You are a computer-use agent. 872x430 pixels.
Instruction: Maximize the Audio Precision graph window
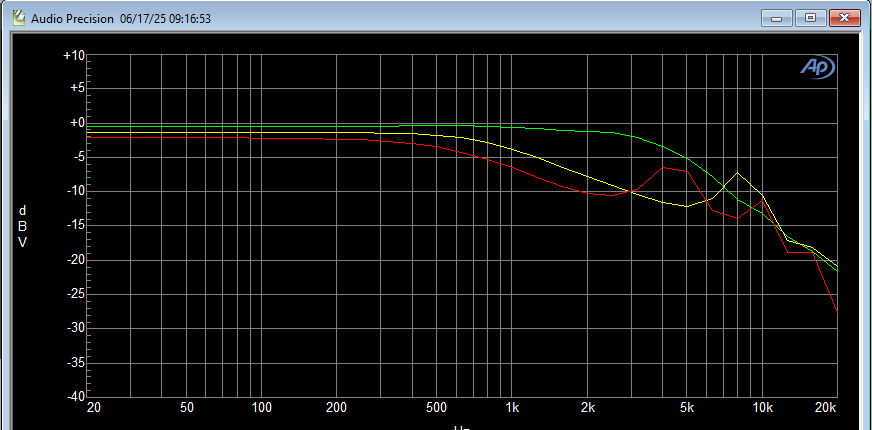810,18
